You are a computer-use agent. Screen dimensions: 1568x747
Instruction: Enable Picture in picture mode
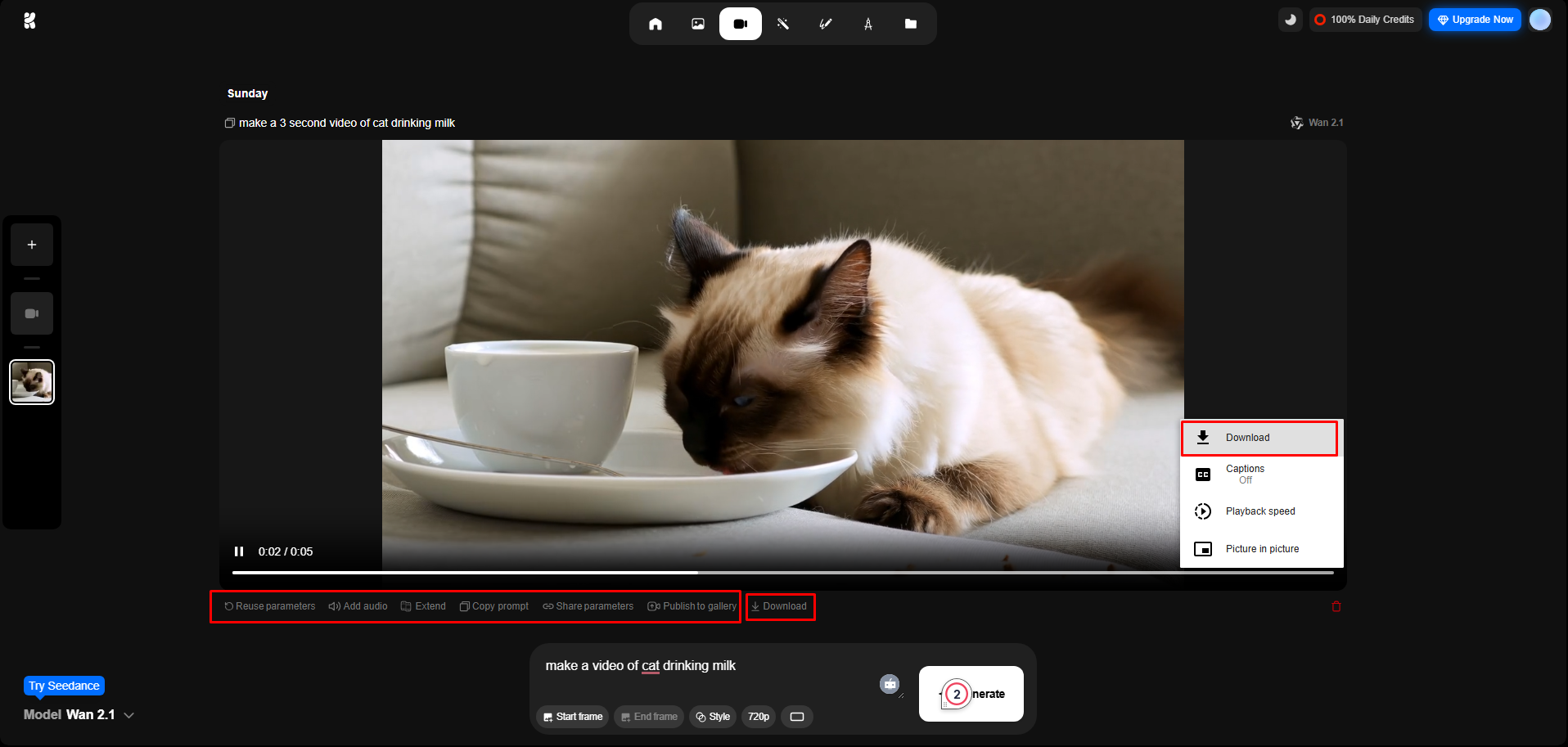[1261, 549]
